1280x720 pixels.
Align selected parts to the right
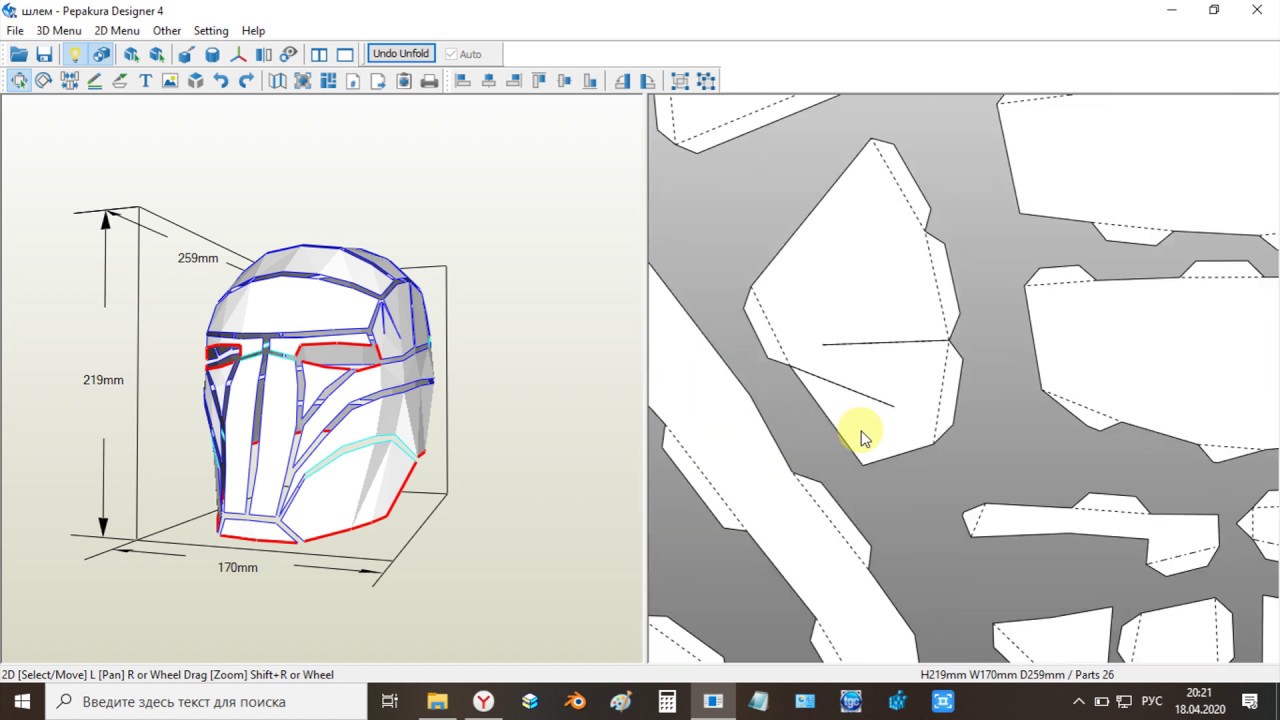coord(514,81)
